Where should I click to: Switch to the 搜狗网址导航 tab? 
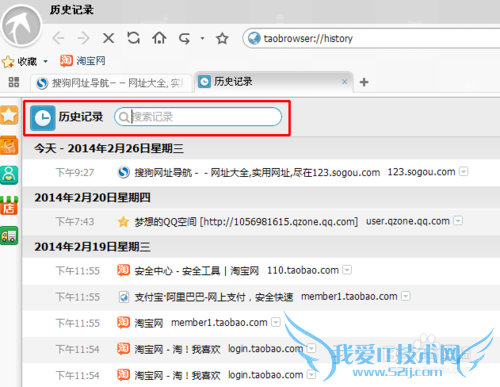pos(112,83)
